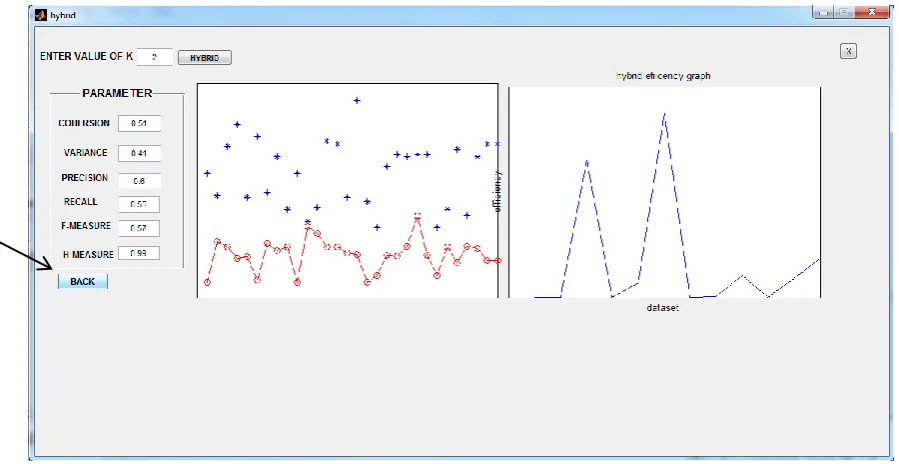Select the H MEASURE value field
Viewport: 899px width, 464px height.
tap(139, 253)
